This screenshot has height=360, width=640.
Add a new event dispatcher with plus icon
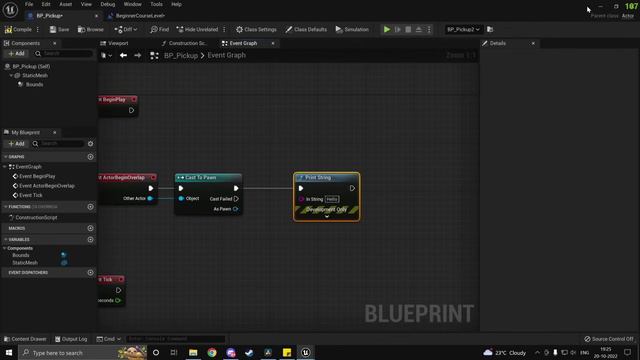point(91,273)
